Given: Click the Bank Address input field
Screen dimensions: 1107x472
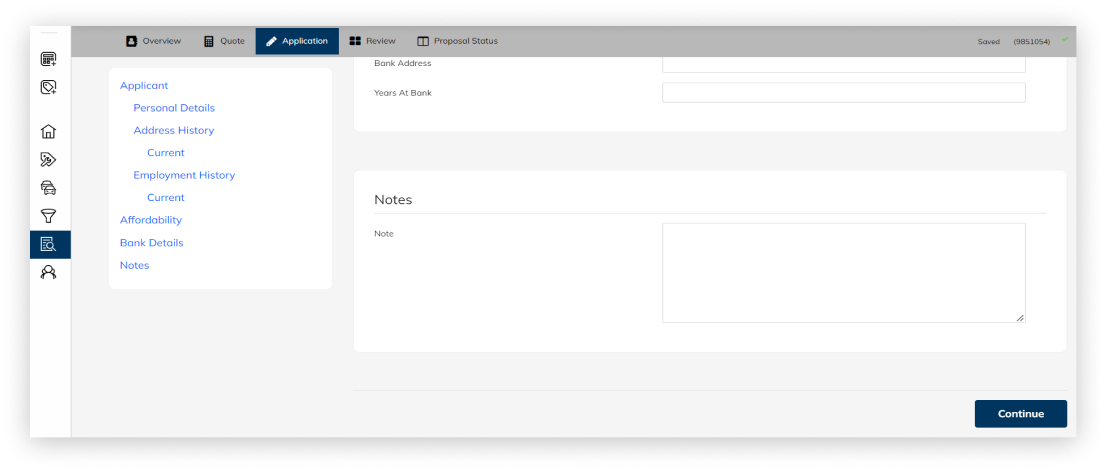Looking at the screenshot, I should [x=844, y=64].
